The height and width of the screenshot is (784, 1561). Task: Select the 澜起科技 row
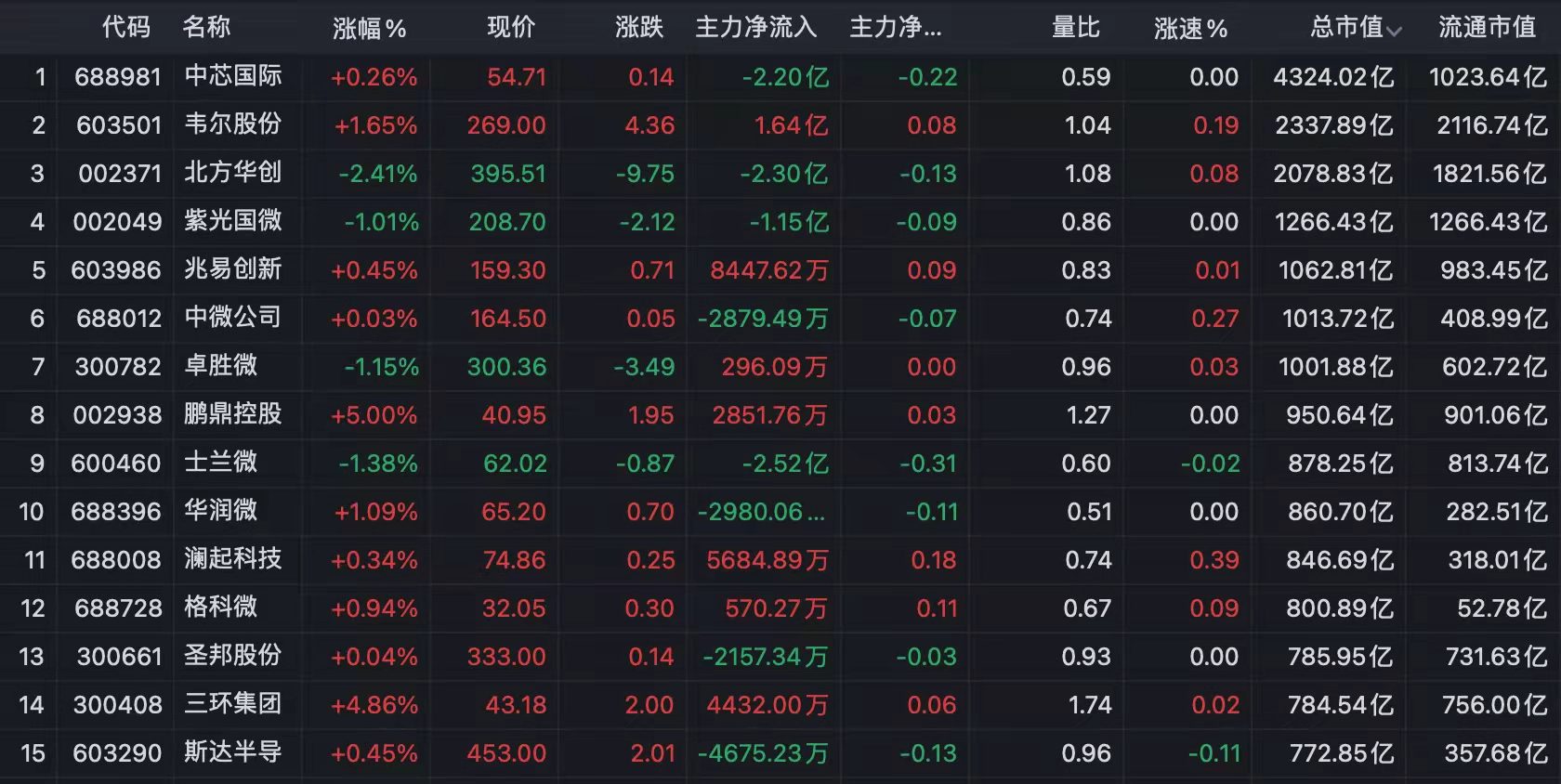coord(780,560)
